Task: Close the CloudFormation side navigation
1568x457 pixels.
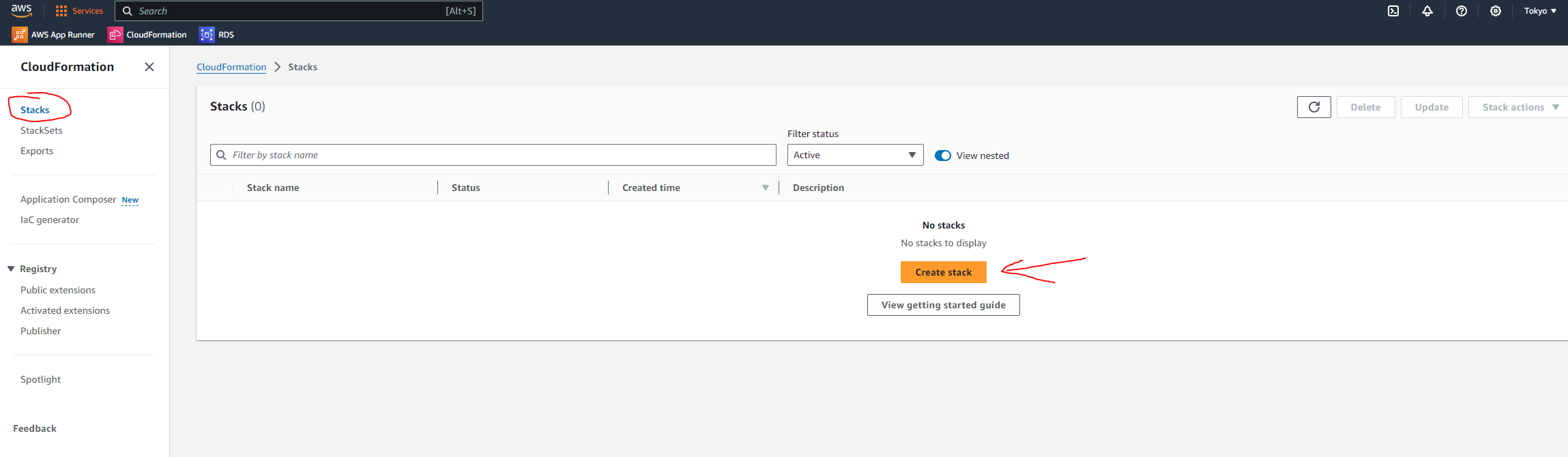Action: [x=149, y=67]
